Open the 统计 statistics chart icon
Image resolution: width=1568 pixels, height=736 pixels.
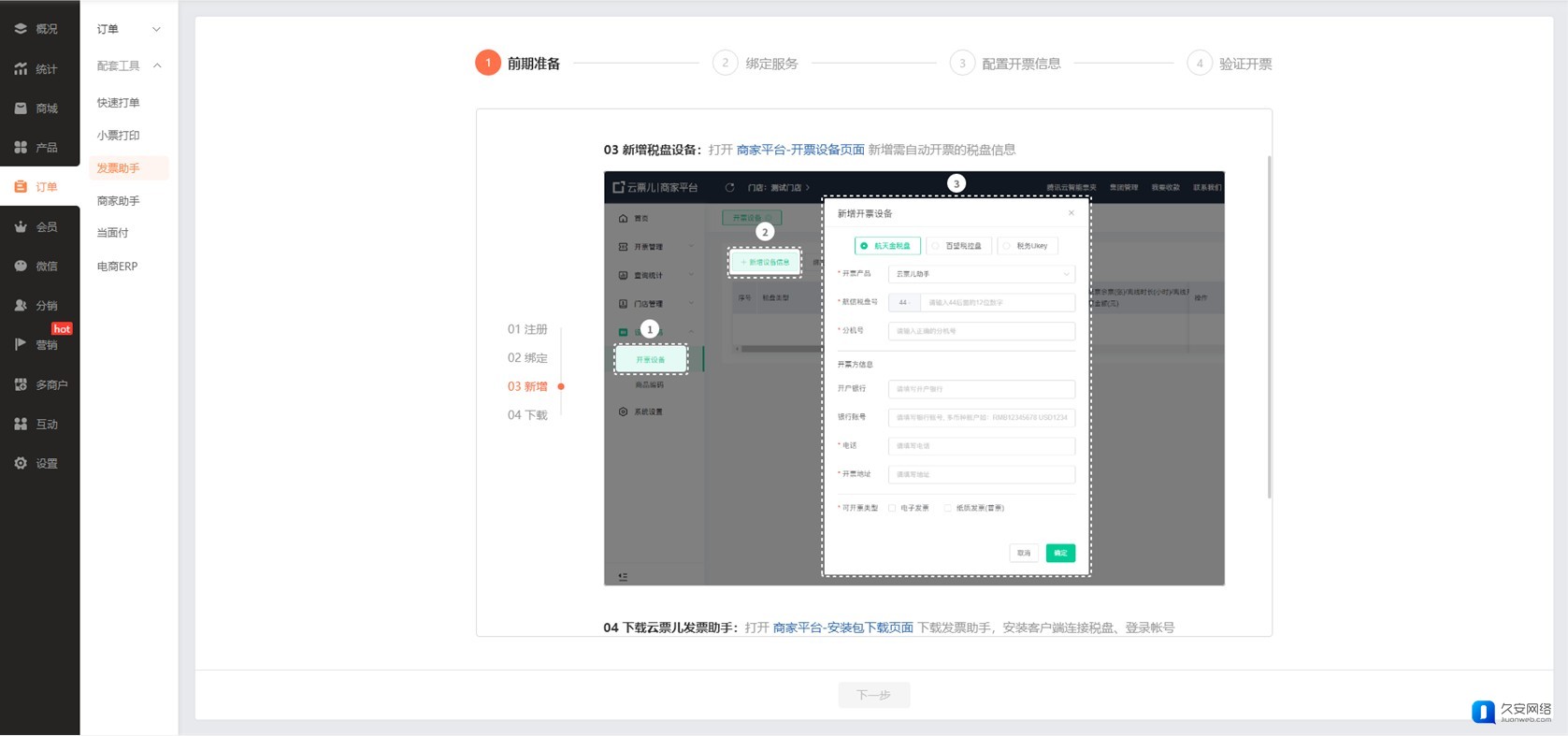pyautogui.click(x=21, y=69)
